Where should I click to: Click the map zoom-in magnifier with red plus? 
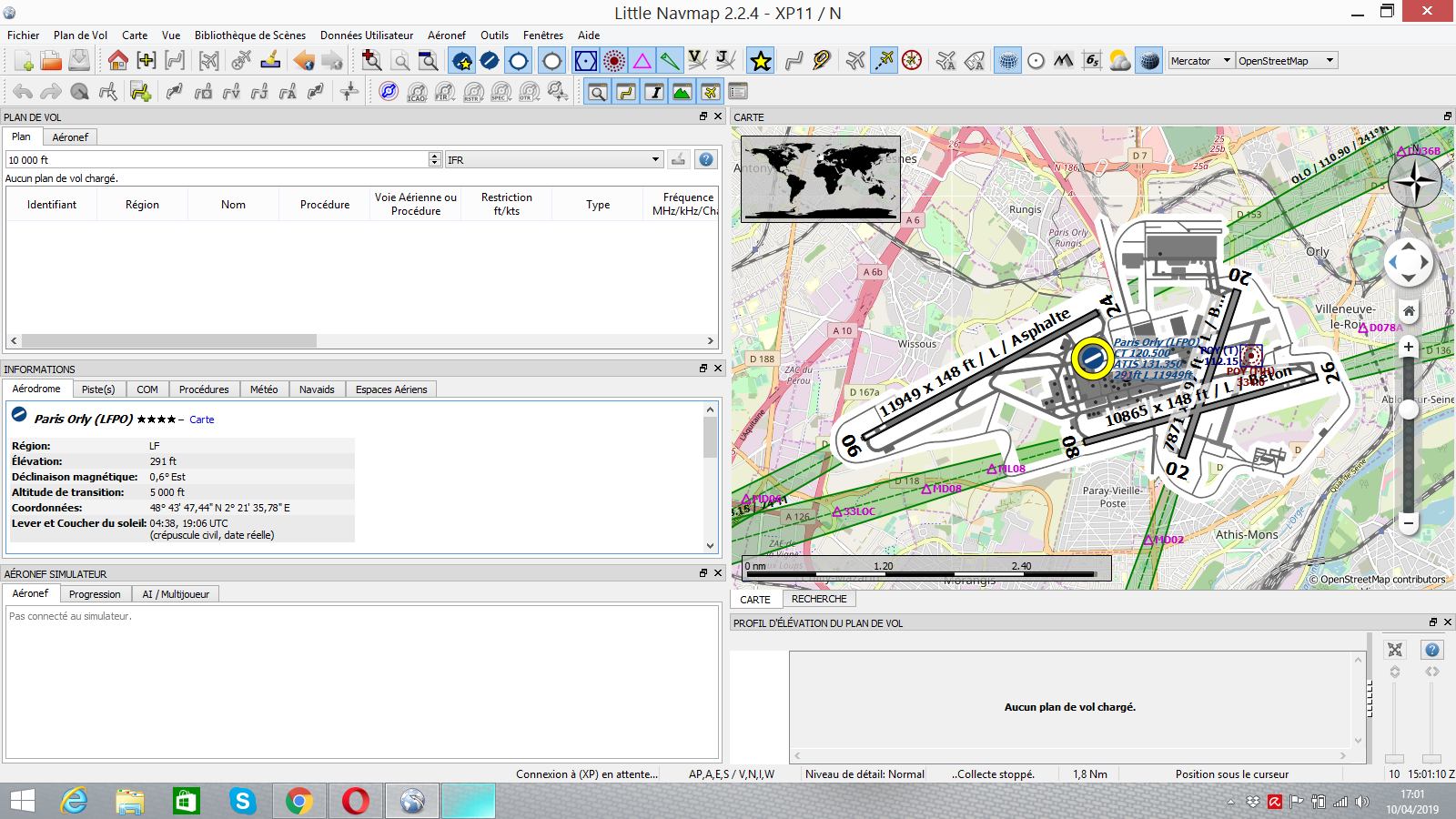coord(371,61)
